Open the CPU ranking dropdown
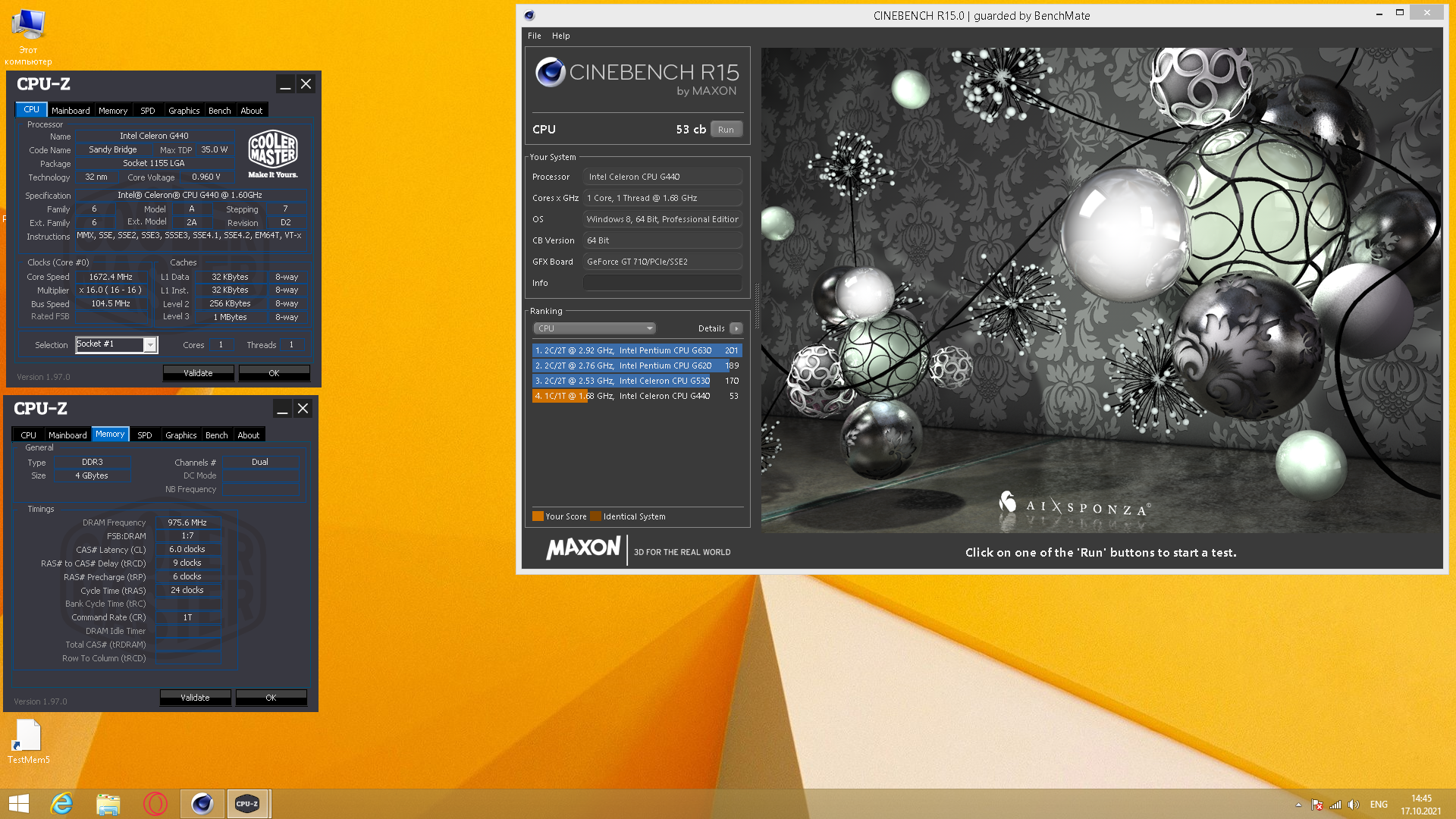 pyautogui.click(x=594, y=328)
